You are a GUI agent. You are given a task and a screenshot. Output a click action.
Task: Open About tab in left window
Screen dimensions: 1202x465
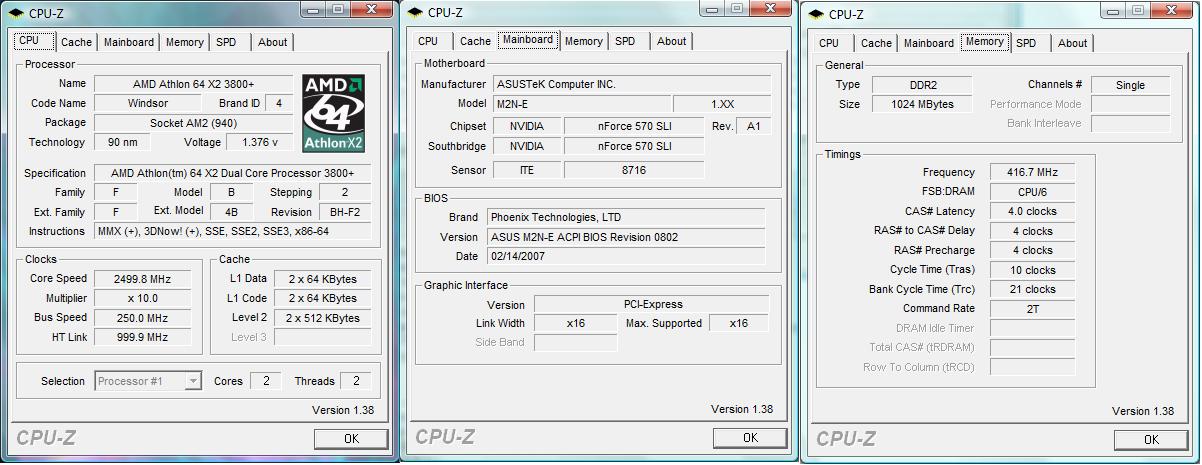(x=272, y=42)
